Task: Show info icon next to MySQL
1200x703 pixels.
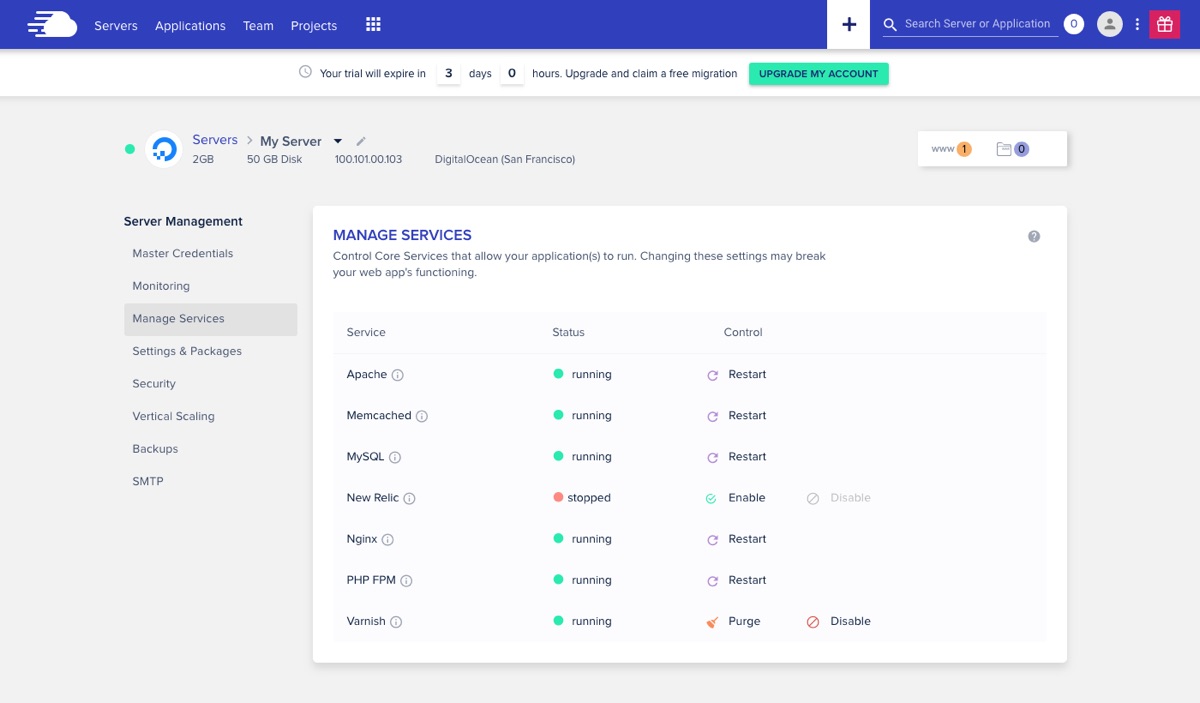Action: [x=395, y=457]
